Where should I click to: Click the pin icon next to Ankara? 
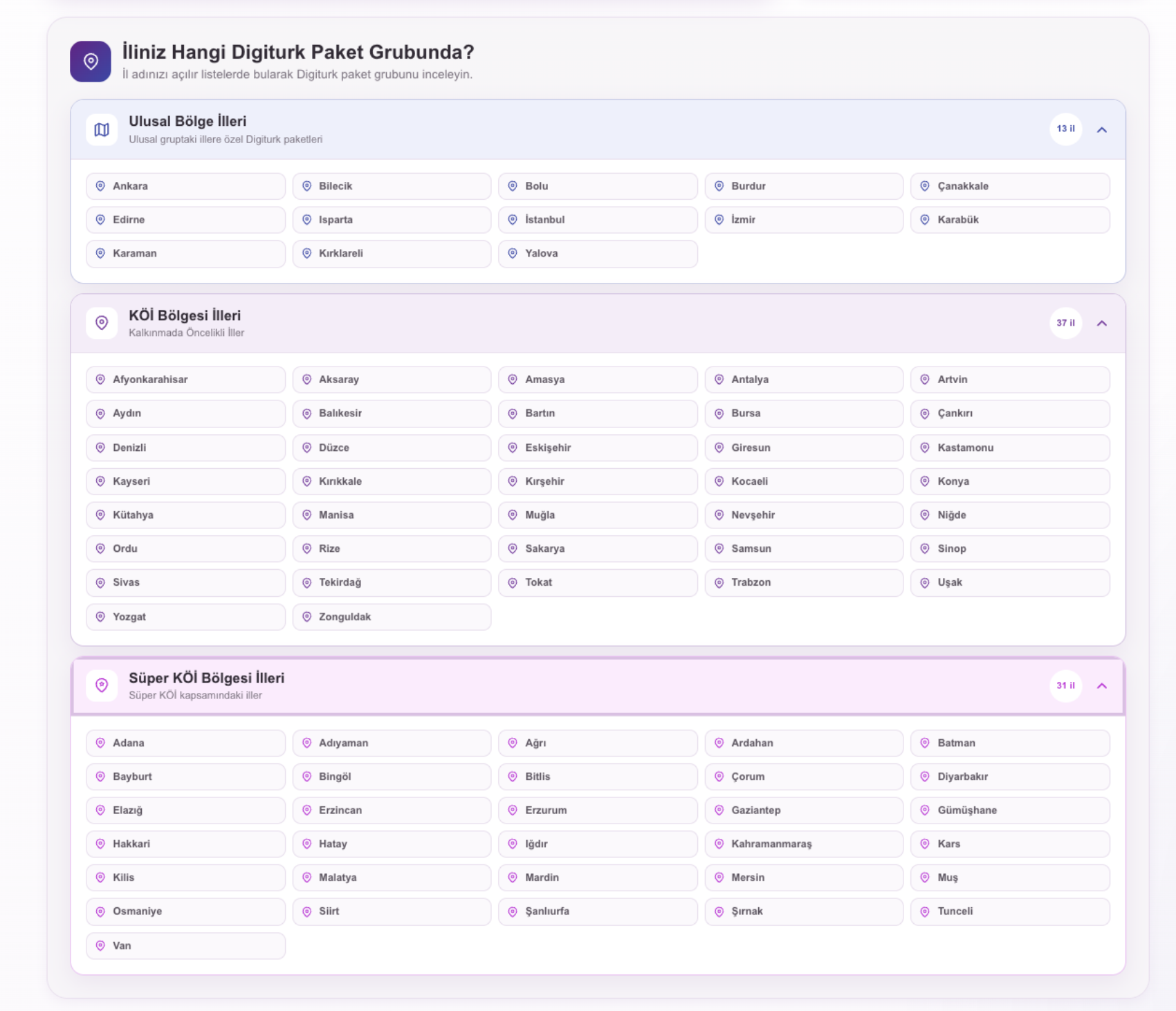click(100, 186)
